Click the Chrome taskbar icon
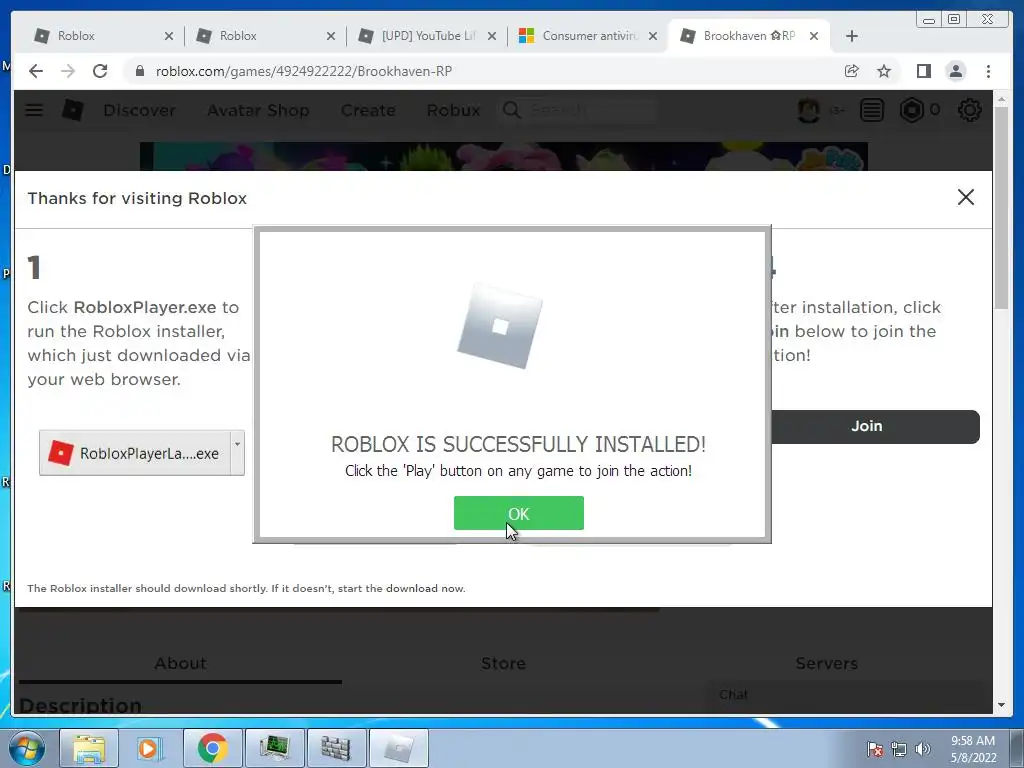The height and width of the screenshot is (768, 1024). click(x=212, y=748)
